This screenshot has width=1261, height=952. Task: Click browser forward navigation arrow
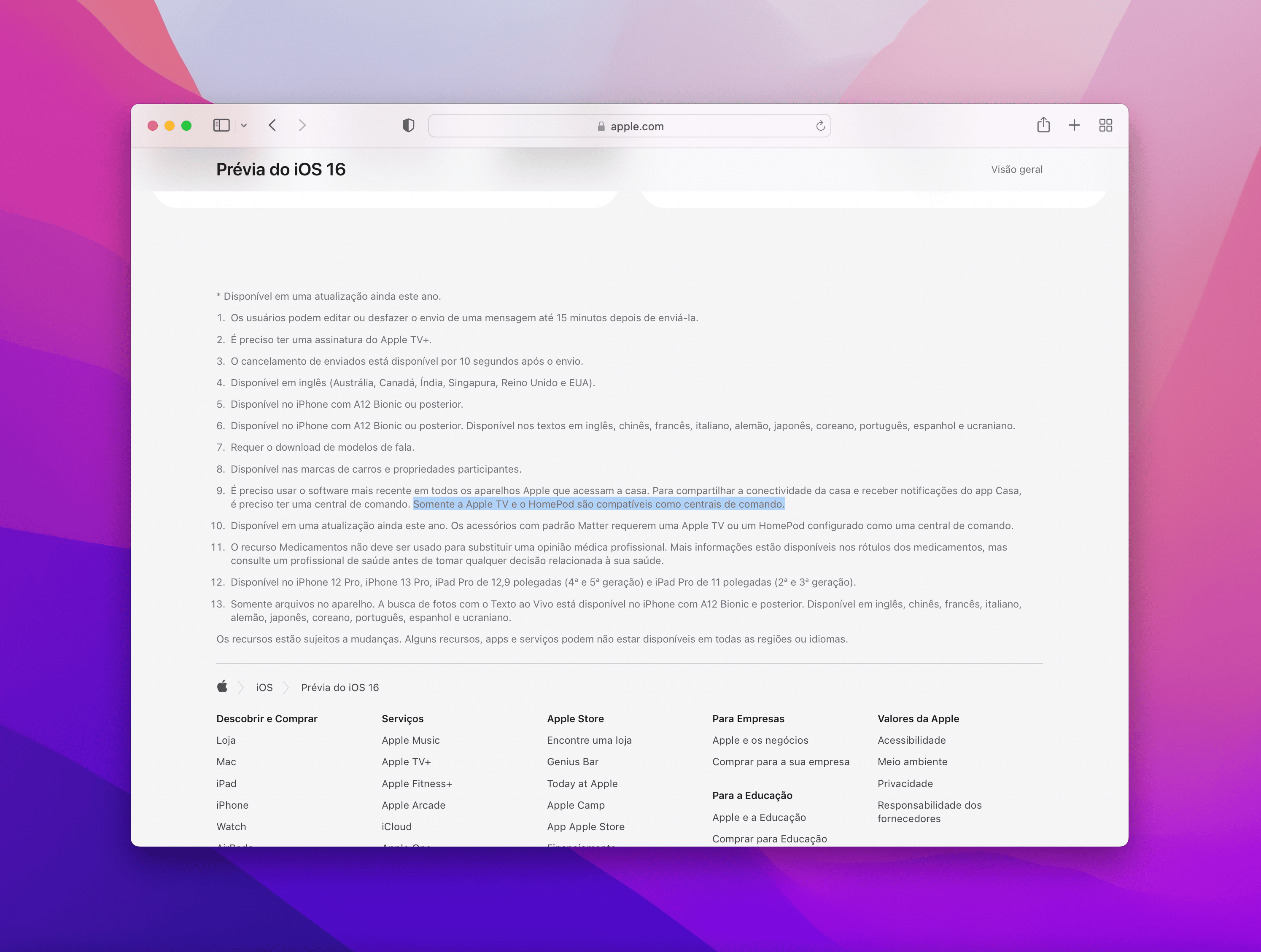point(301,124)
